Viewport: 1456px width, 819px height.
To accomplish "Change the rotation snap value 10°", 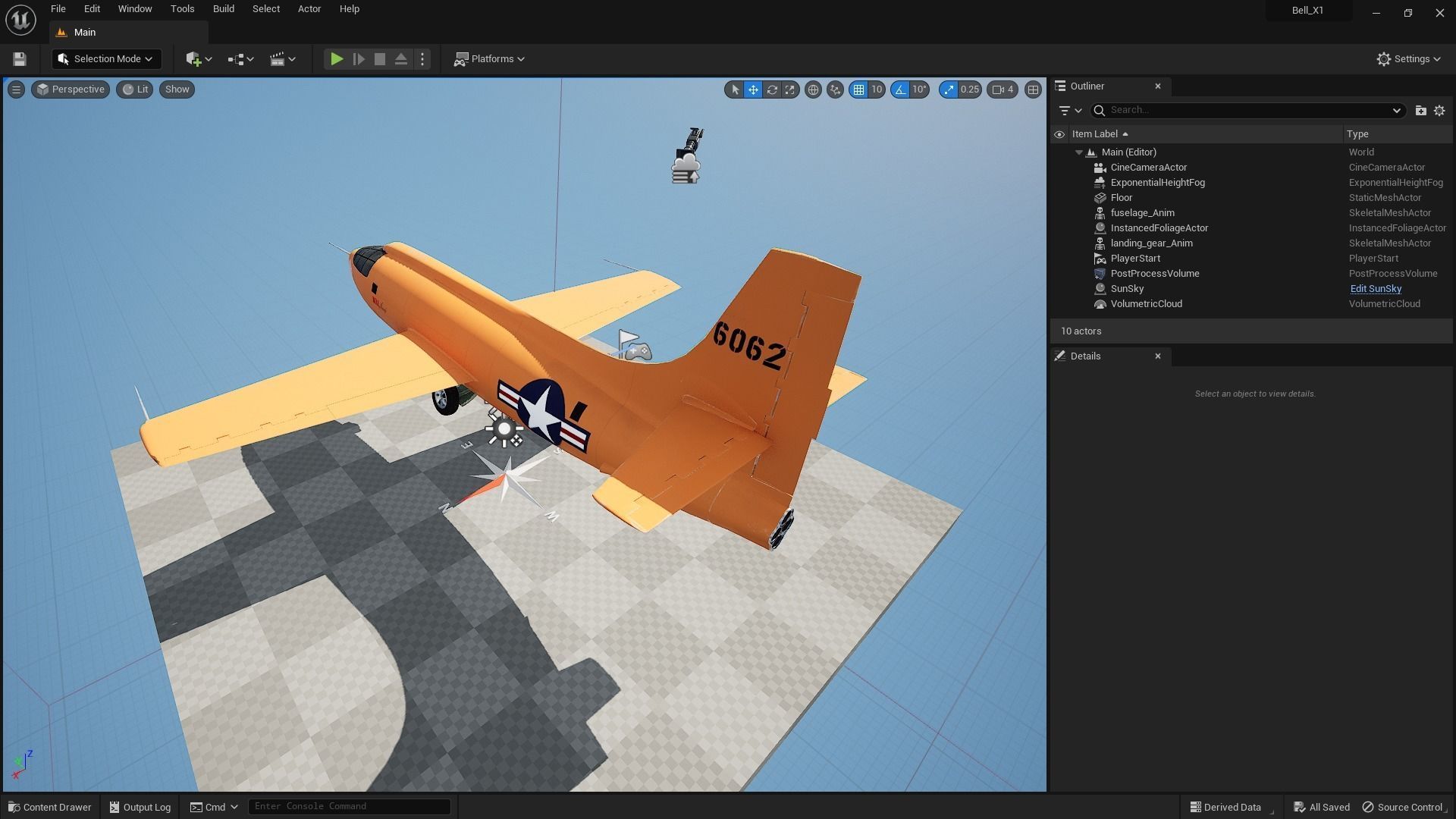I will coord(919,89).
